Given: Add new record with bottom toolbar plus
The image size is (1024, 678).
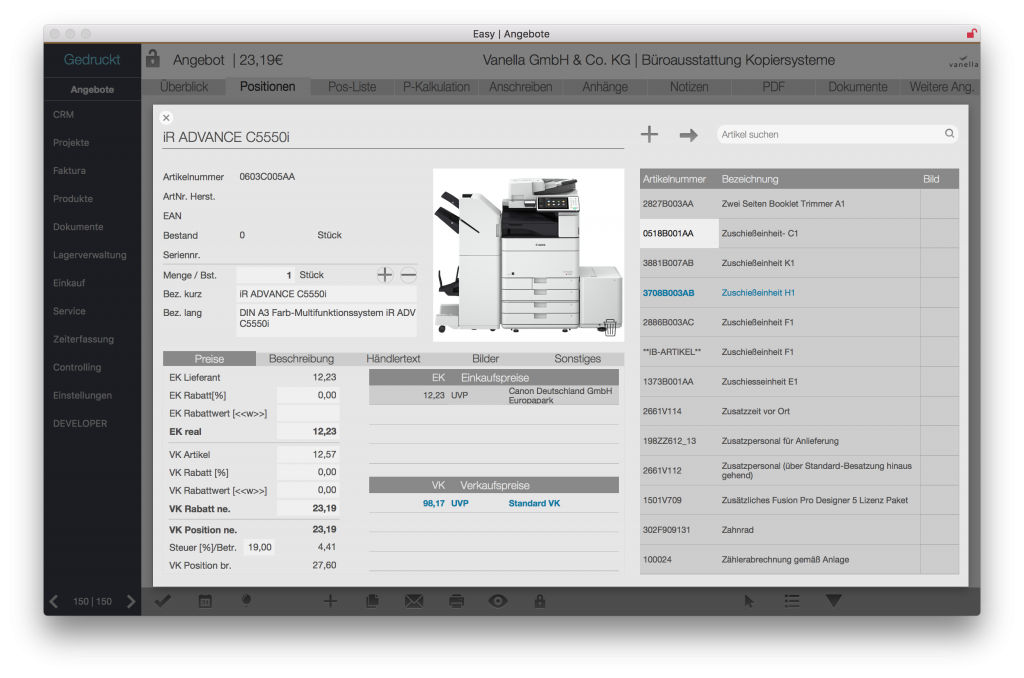Looking at the screenshot, I should click(x=330, y=601).
